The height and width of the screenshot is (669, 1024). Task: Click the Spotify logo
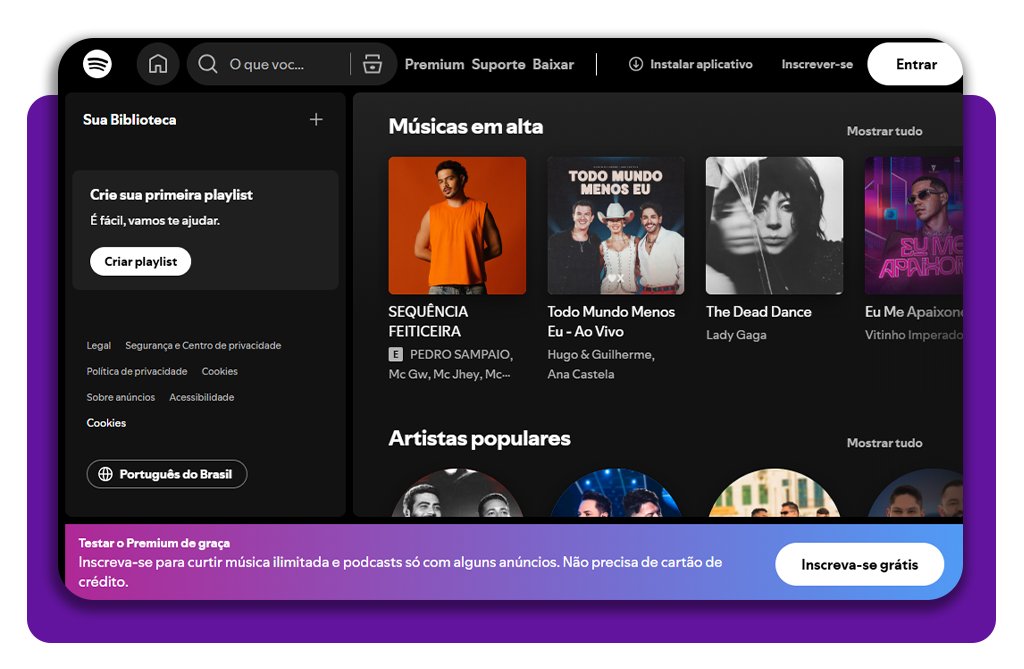pos(97,64)
